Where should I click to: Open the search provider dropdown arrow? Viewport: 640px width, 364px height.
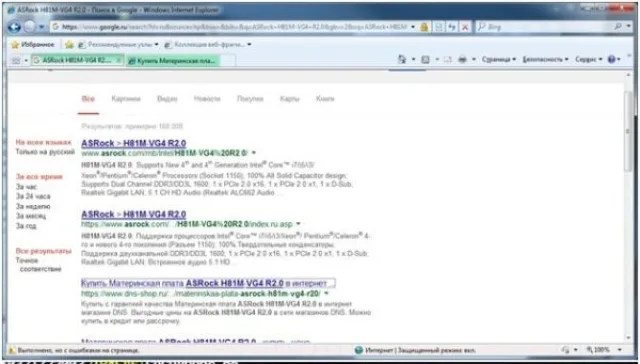(629, 27)
